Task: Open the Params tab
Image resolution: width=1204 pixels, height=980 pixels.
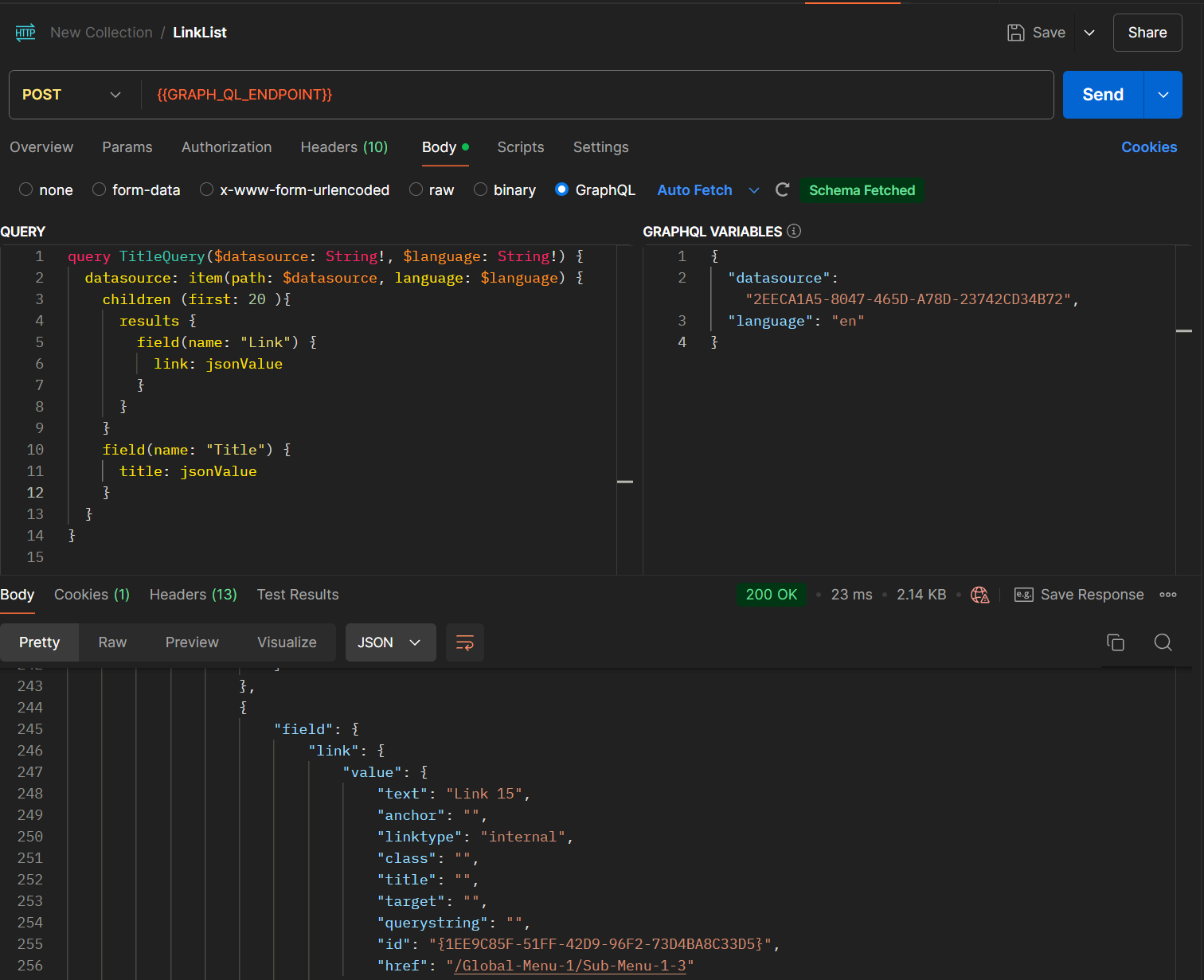Action: [127, 147]
